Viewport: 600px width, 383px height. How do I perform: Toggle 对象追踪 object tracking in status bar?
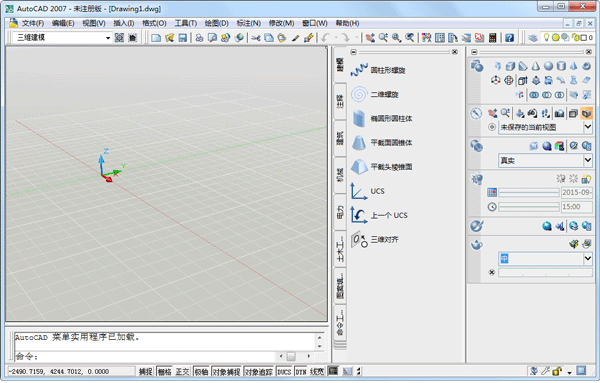[259, 371]
